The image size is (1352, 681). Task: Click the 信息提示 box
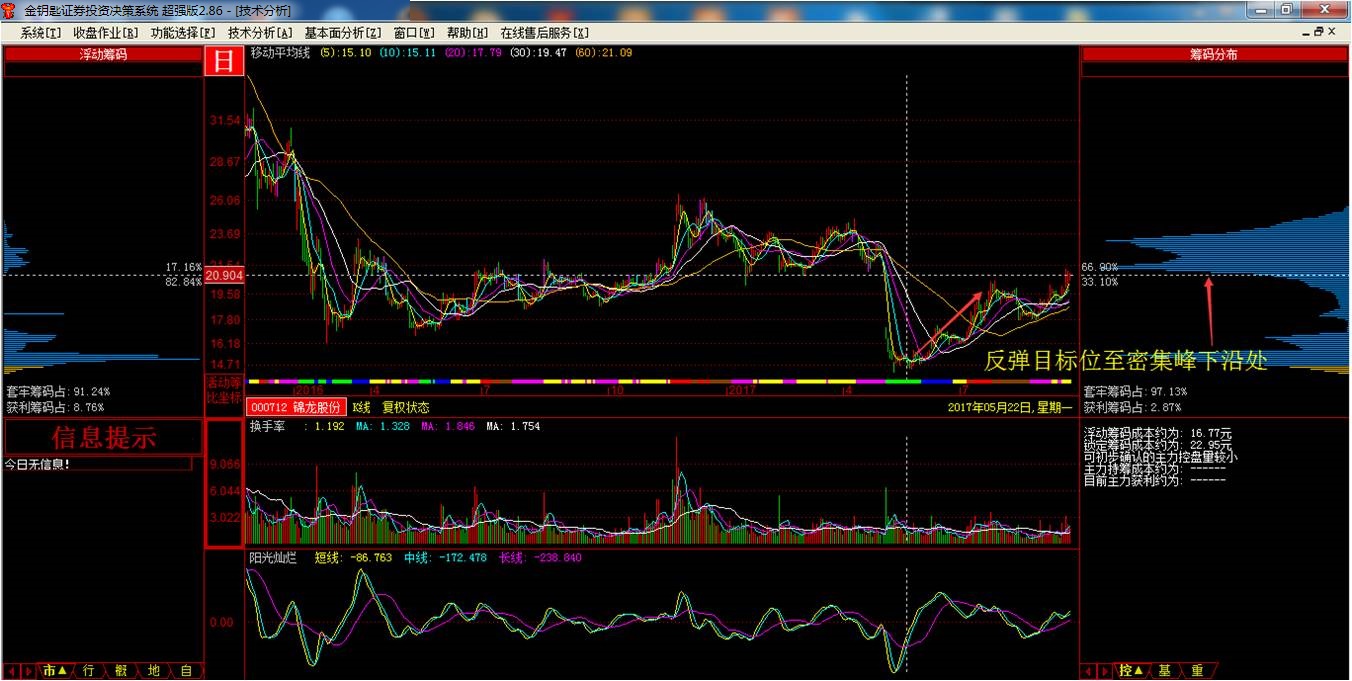(x=103, y=437)
